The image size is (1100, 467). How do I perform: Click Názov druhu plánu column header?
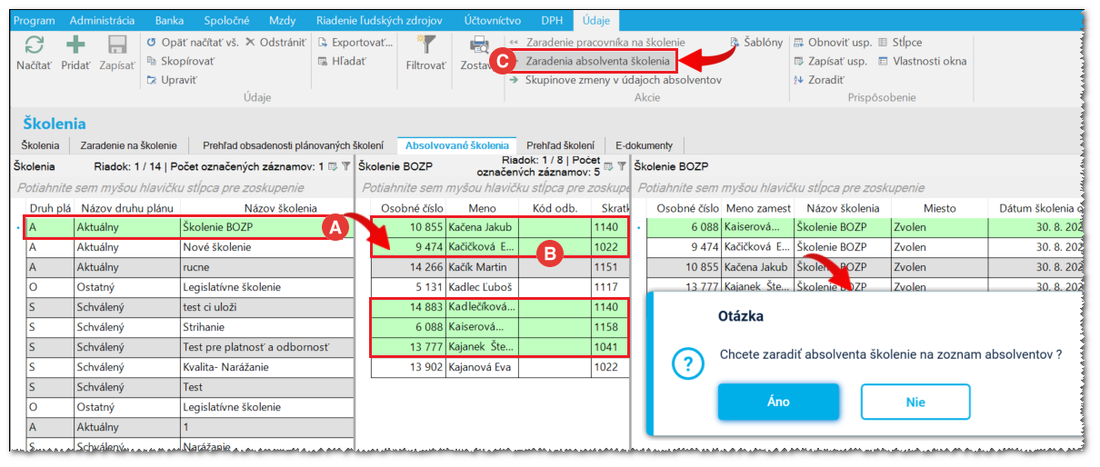(x=127, y=208)
